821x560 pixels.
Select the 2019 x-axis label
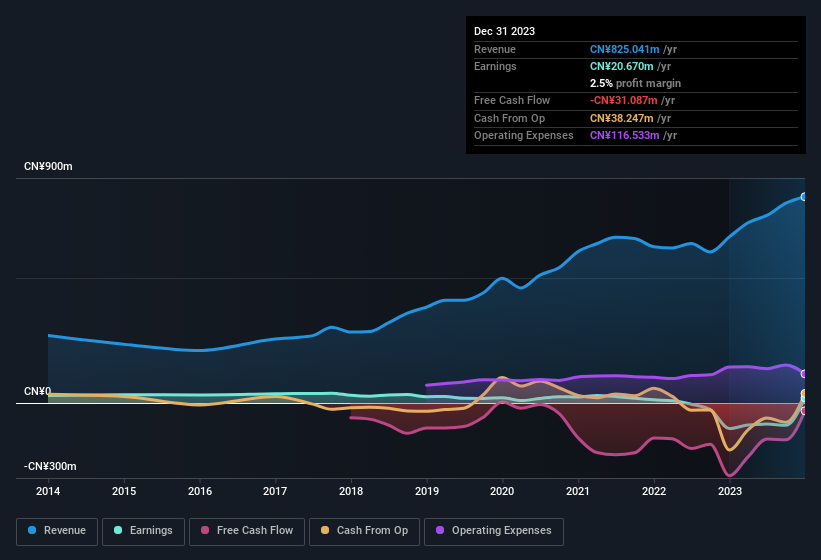point(427,491)
